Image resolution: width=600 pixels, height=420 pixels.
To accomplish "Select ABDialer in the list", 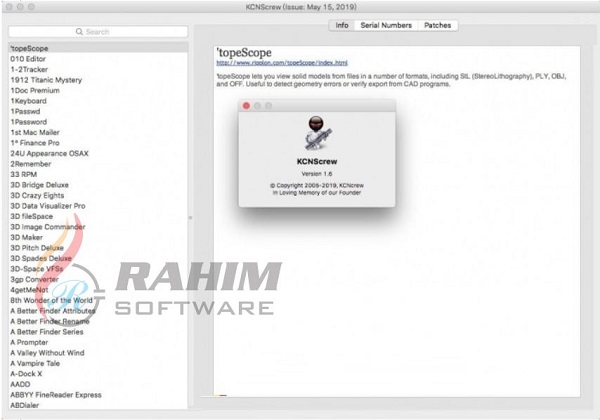I will click(98, 405).
